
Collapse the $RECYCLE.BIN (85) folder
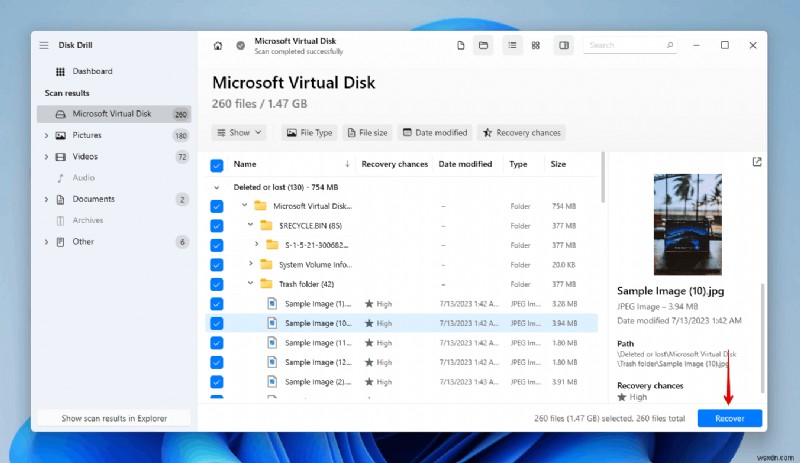tap(251, 225)
